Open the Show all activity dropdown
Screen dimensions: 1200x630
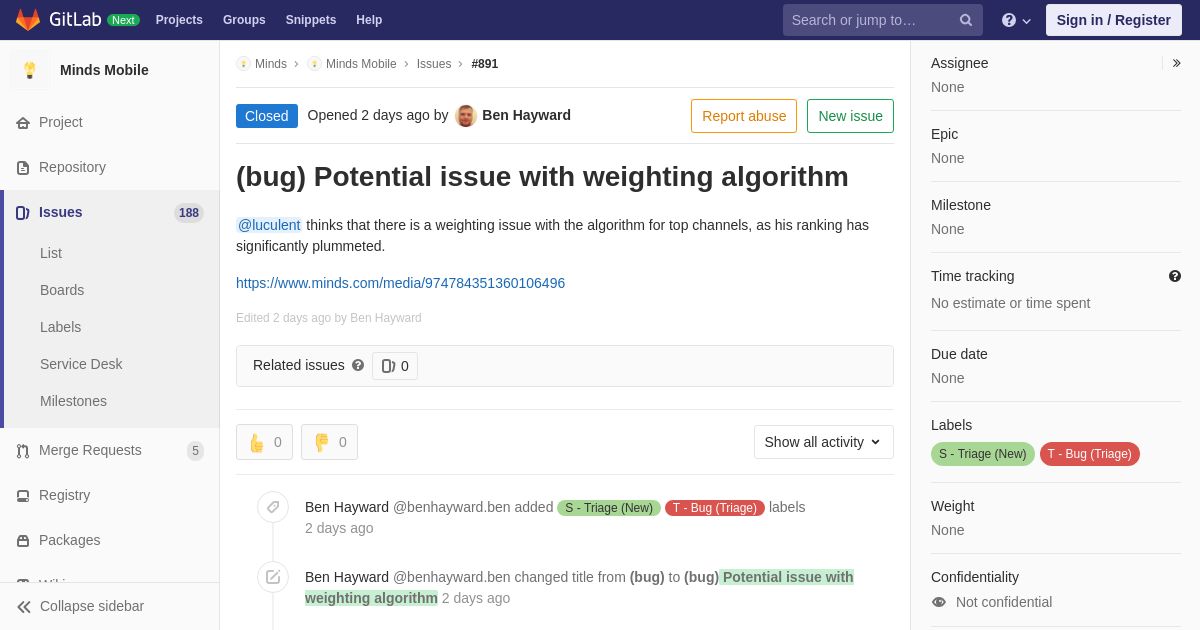(x=824, y=442)
